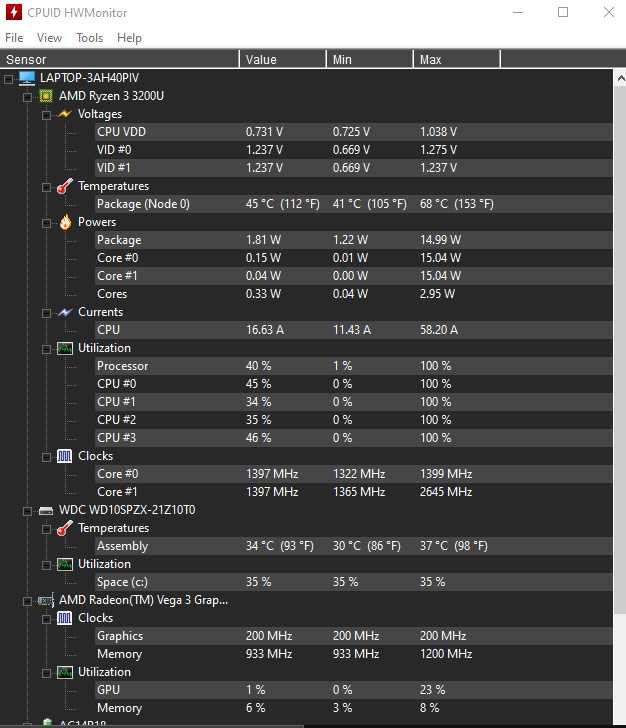Image resolution: width=626 pixels, height=728 pixels.
Task: Maximize the HWMonitor window
Action: 563,13
